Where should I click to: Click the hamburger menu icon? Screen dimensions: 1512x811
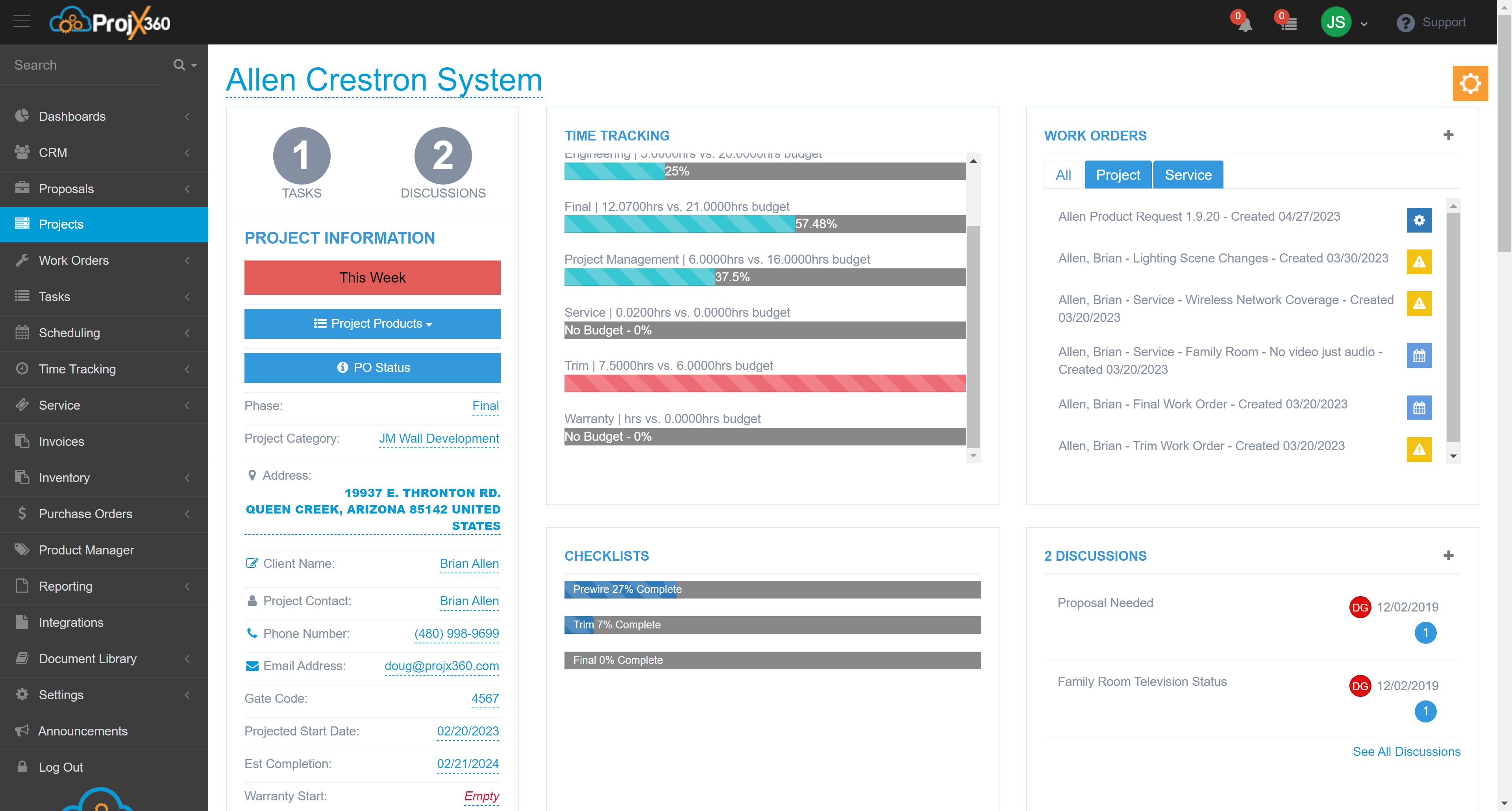pyautogui.click(x=22, y=22)
